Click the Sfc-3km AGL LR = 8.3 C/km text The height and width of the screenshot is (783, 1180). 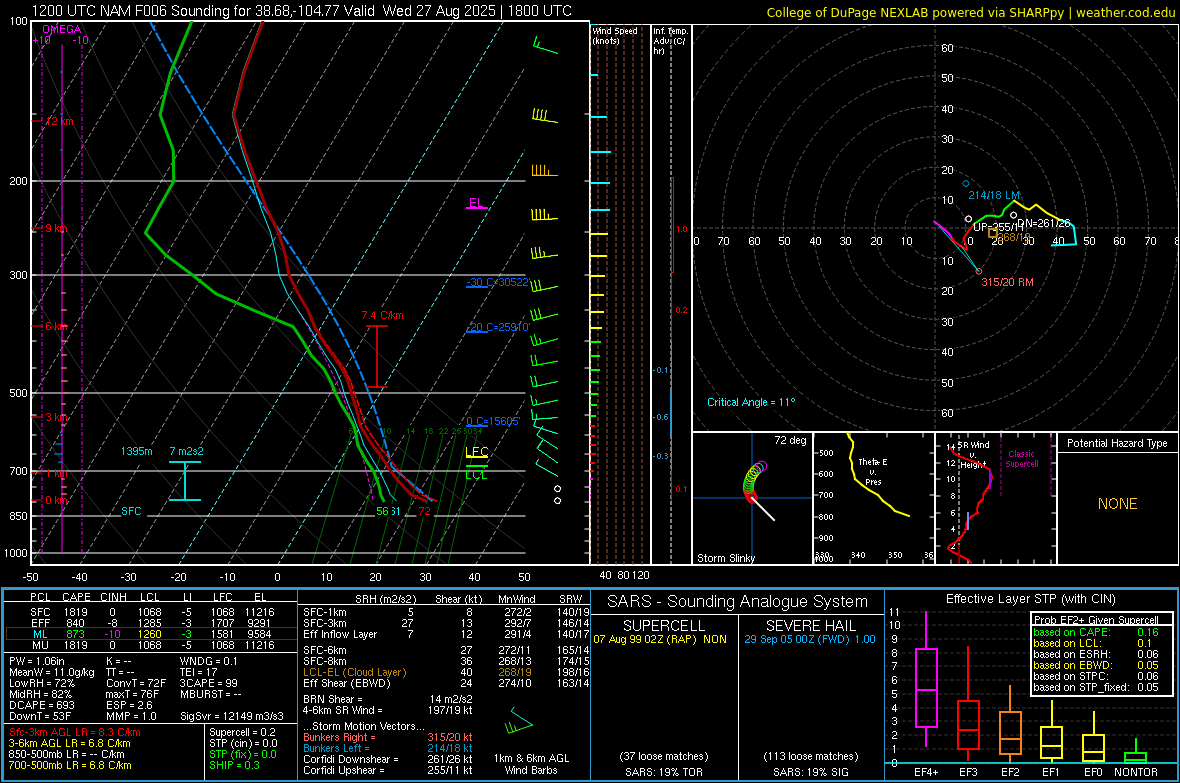point(75,732)
